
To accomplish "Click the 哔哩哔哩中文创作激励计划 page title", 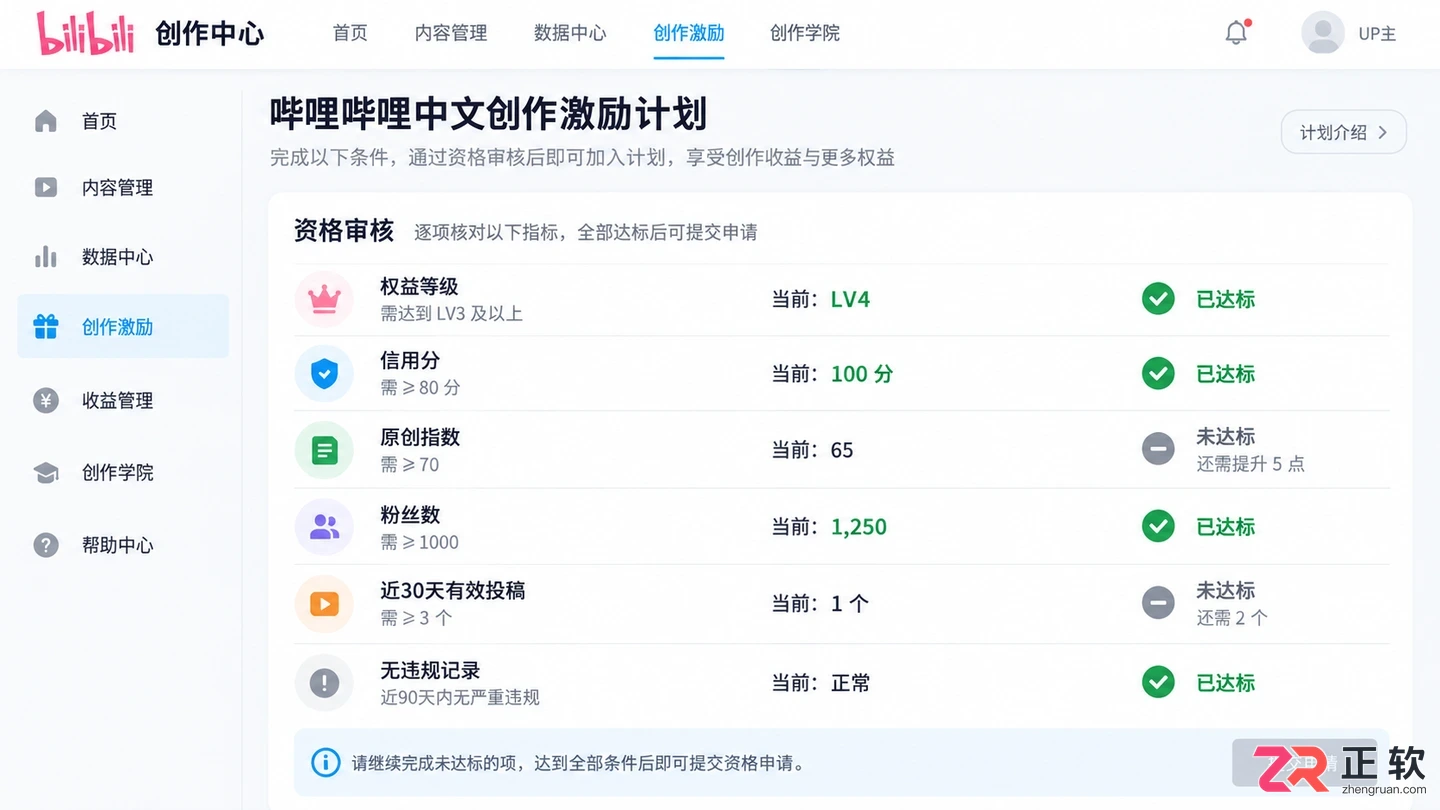I will tap(488, 114).
